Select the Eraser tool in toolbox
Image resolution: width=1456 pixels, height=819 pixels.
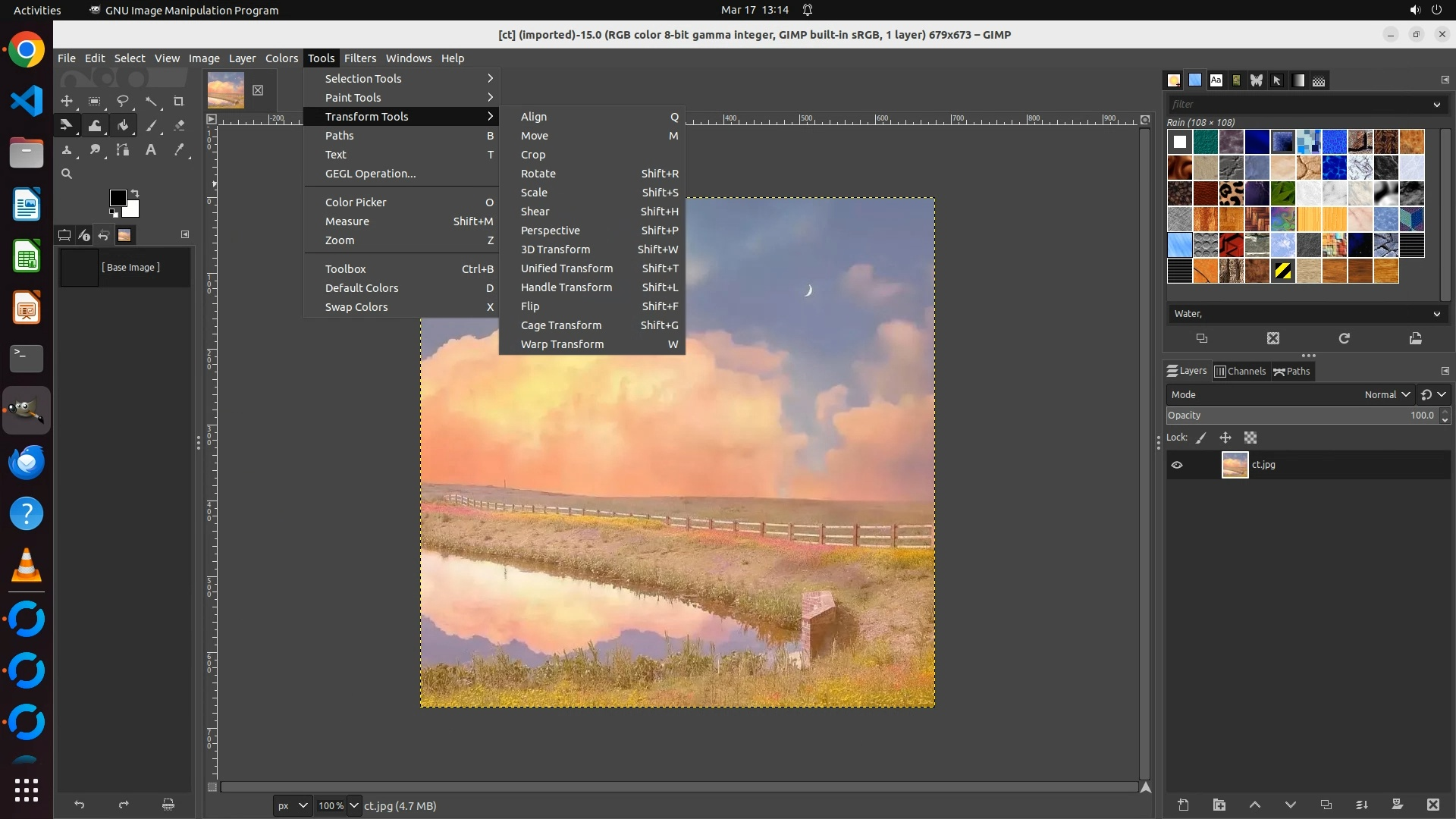tap(179, 126)
